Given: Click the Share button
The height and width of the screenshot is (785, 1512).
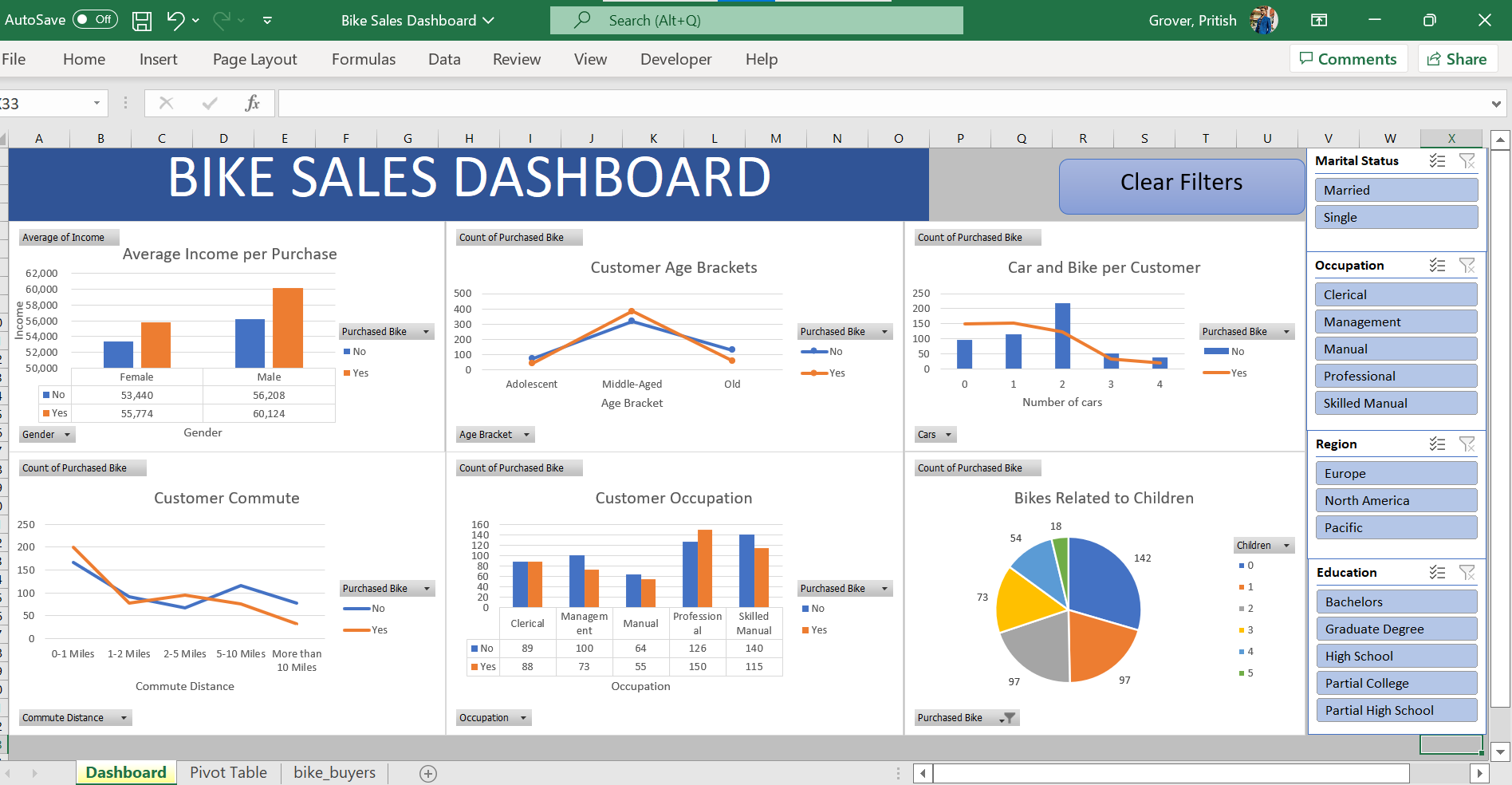Looking at the screenshot, I should coord(1457,58).
